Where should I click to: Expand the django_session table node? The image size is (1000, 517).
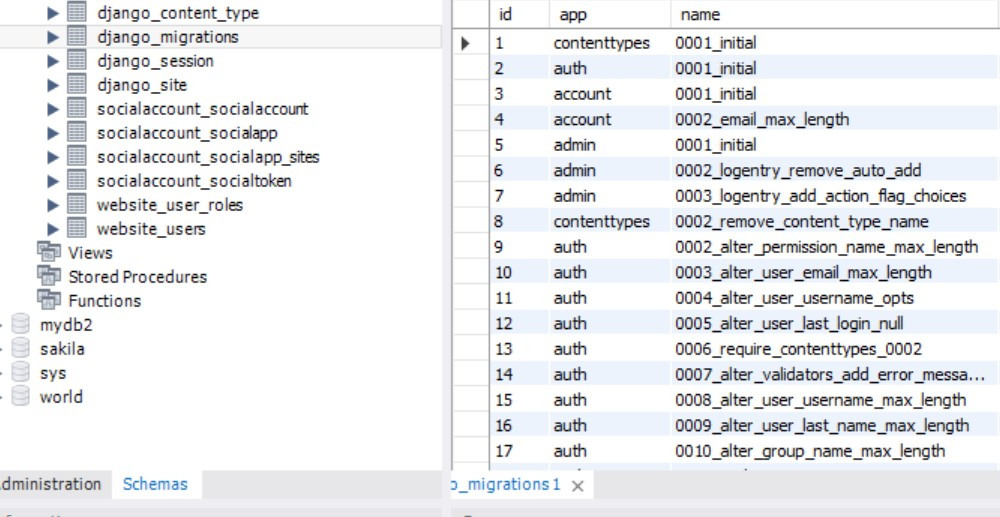(53, 61)
